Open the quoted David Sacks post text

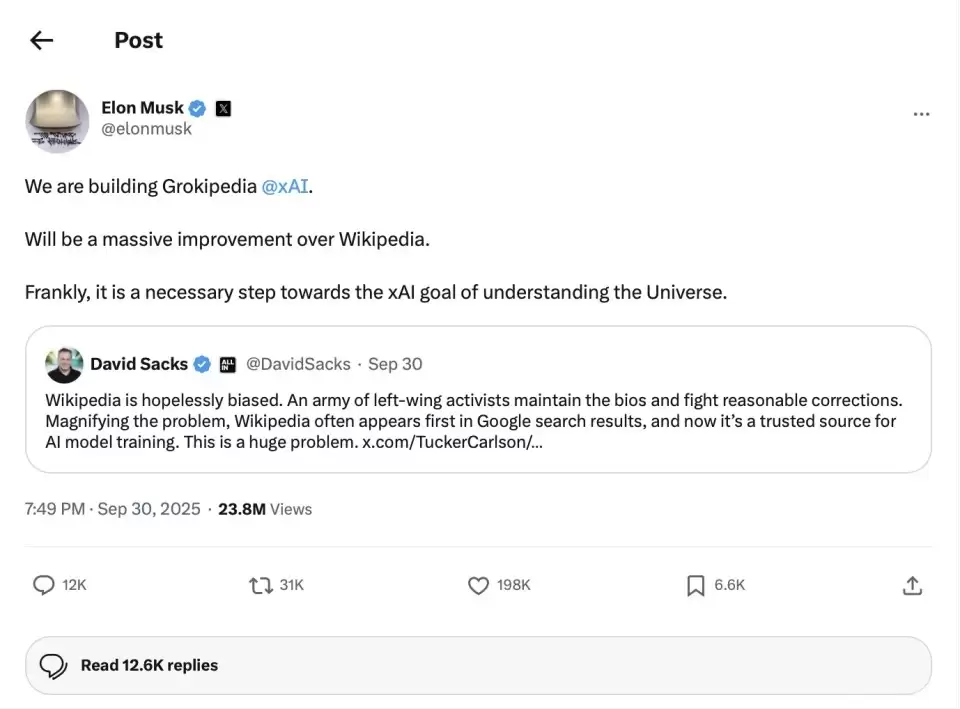tap(470, 420)
